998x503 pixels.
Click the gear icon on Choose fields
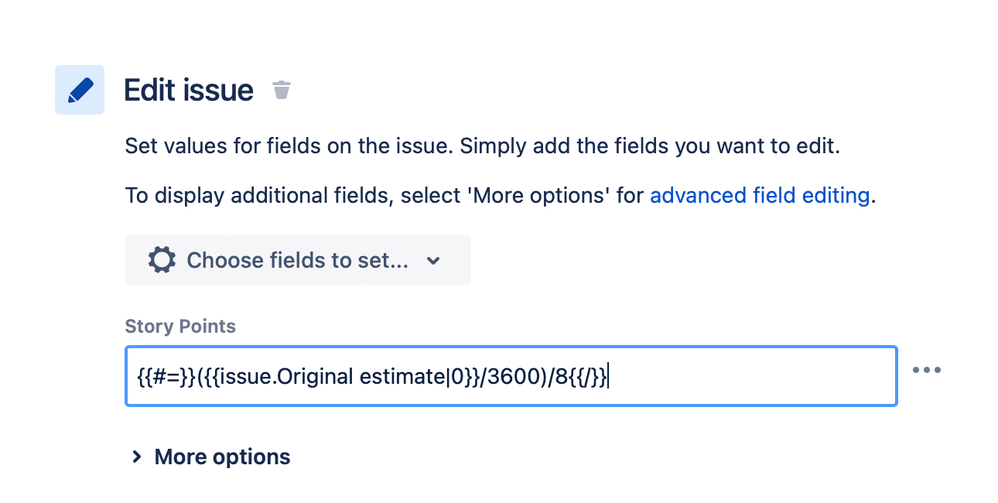click(x=161, y=260)
